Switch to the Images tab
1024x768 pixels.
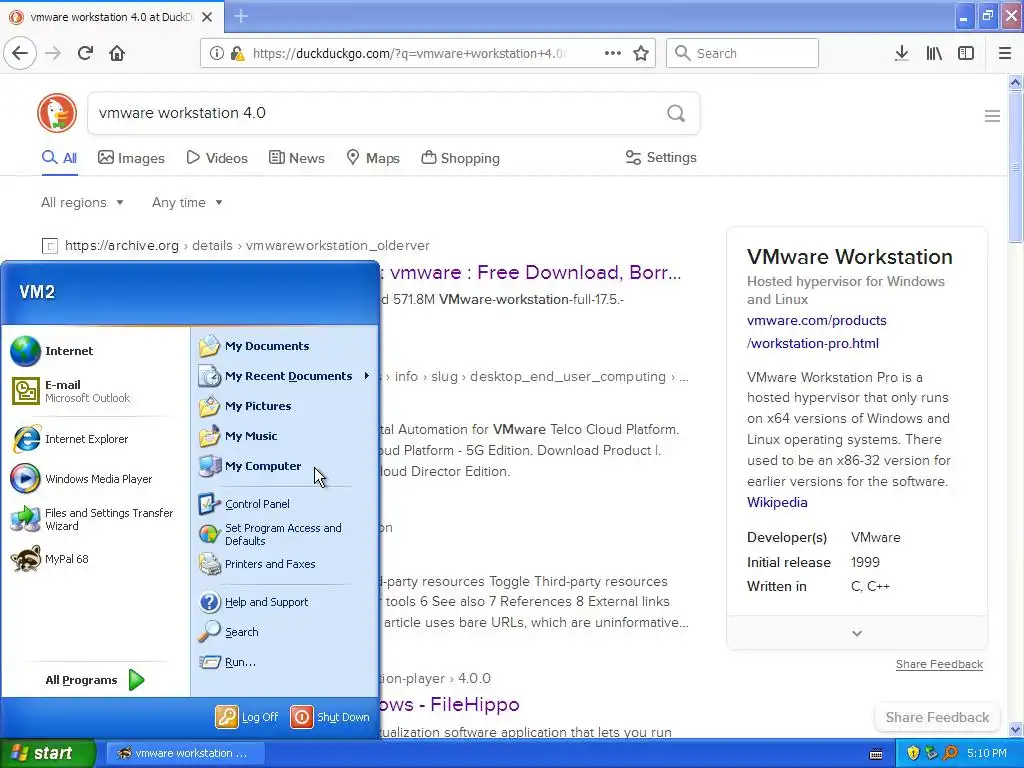pyautogui.click(x=131, y=158)
